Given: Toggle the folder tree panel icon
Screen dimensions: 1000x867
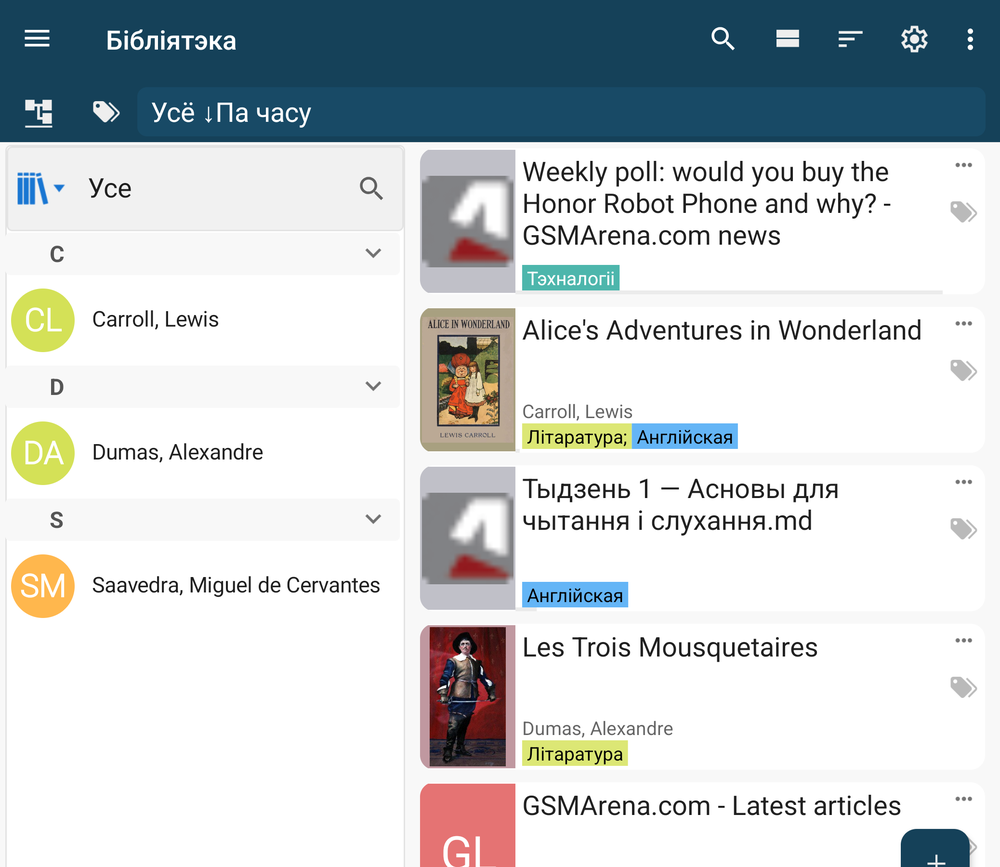Looking at the screenshot, I should tap(38, 113).
